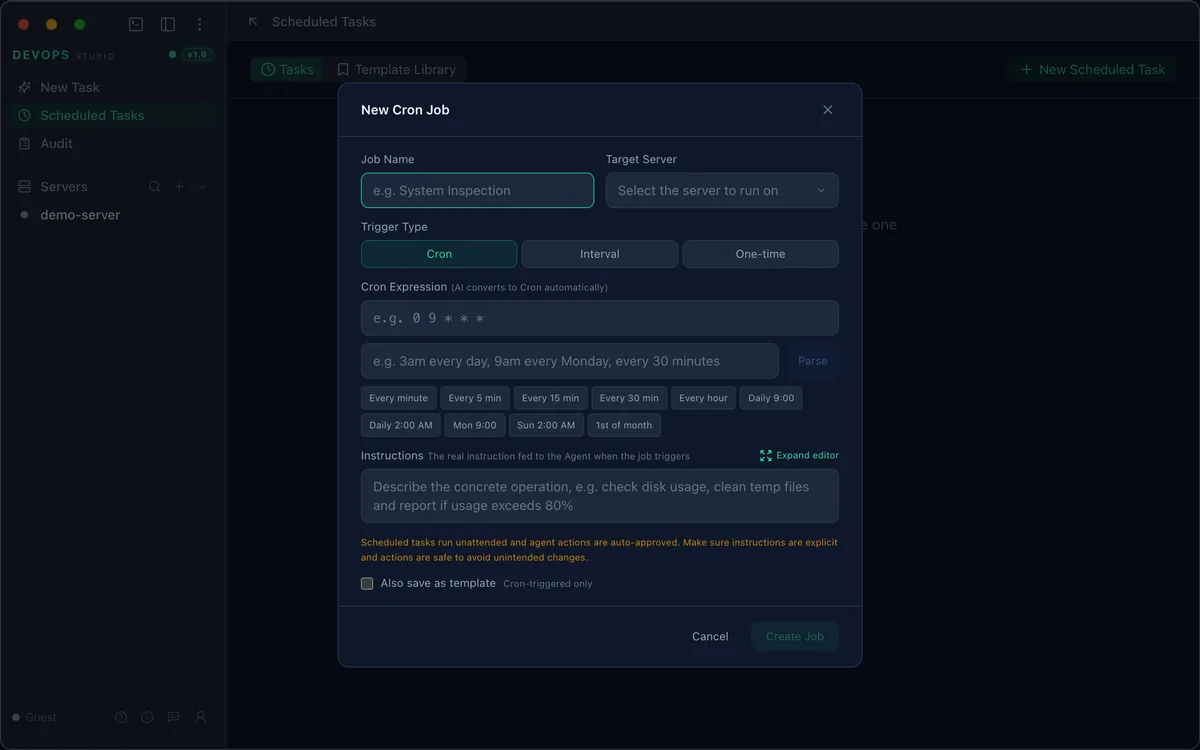
Task: Select the Interval trigger type
Action: coord(600,254)
